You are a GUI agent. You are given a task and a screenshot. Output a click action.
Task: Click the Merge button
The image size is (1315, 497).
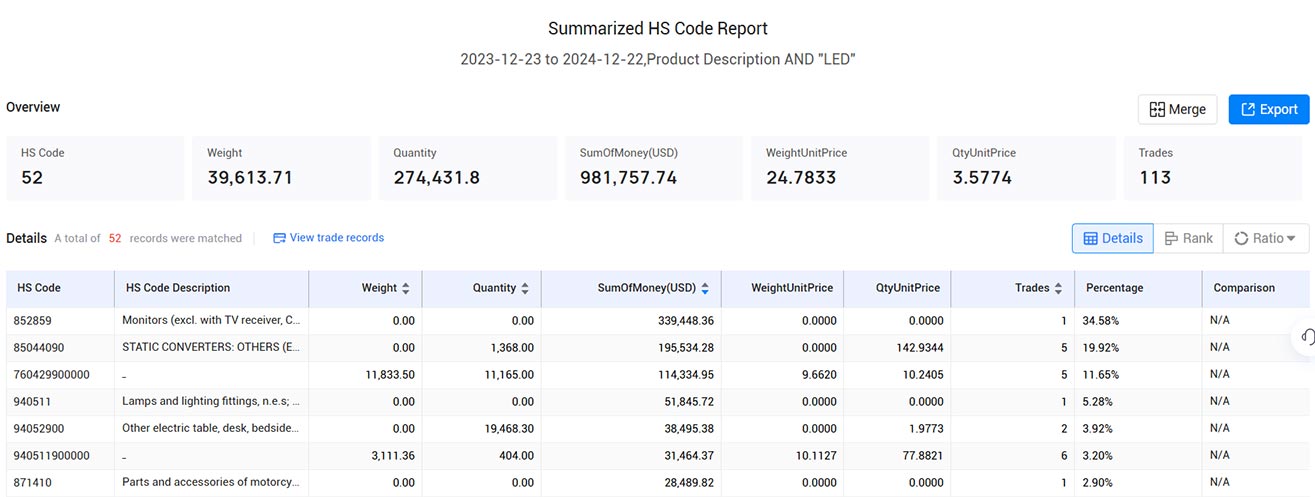[x=1177, y=109]
